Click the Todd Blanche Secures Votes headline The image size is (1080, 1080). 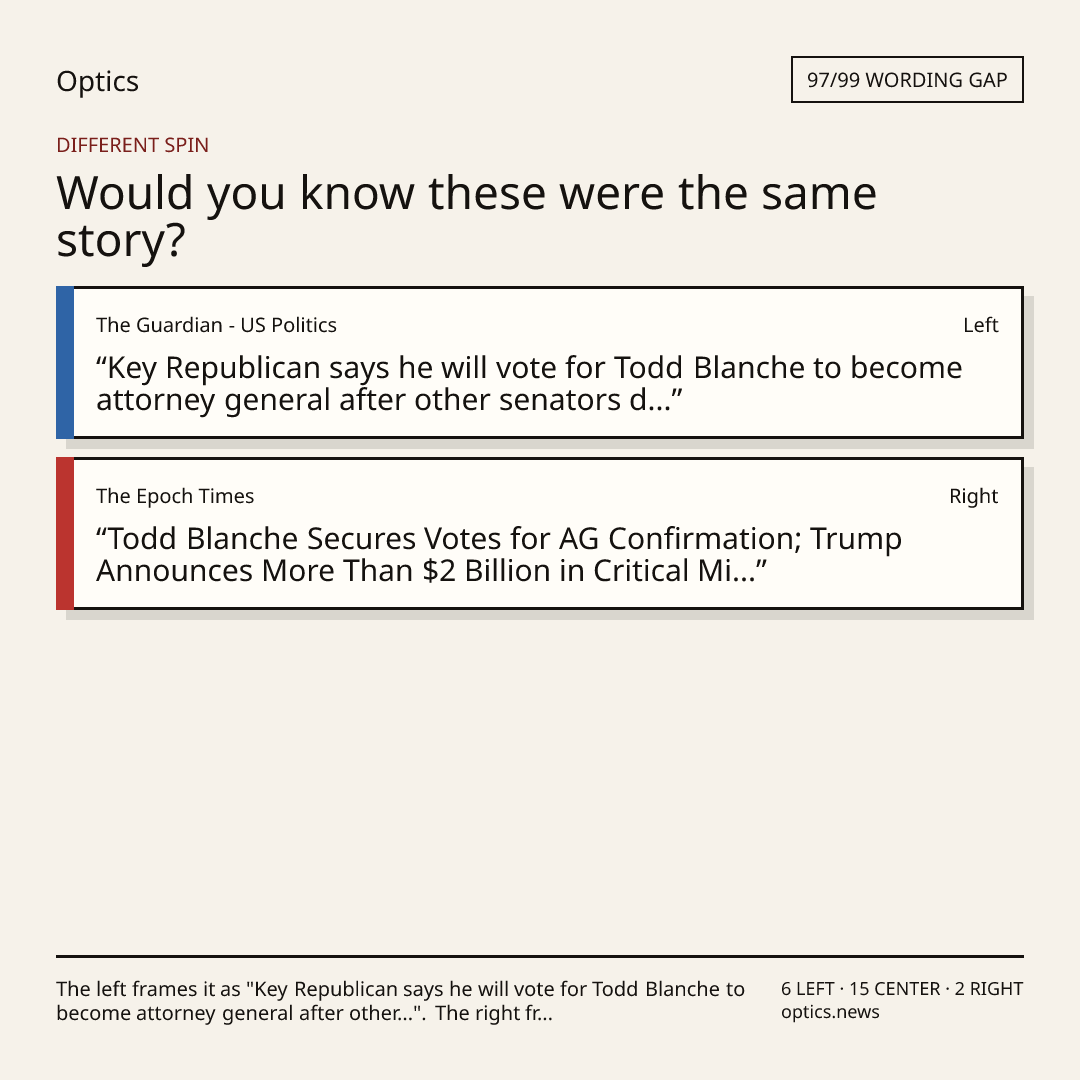click(x=499, y=554)
